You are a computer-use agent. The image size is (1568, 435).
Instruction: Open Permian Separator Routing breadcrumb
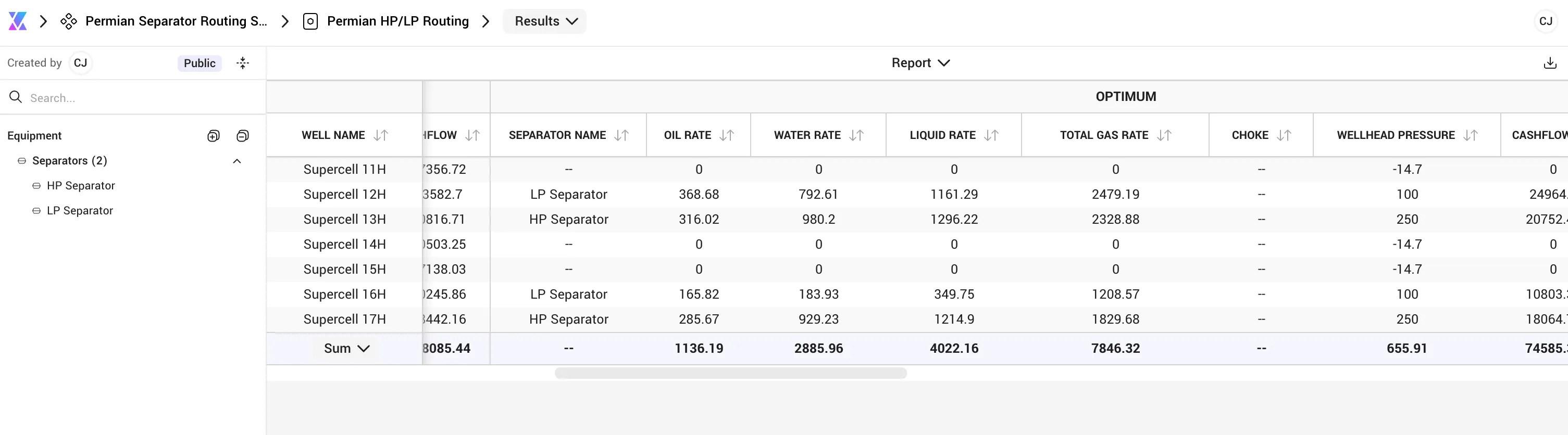click(176, 21)
